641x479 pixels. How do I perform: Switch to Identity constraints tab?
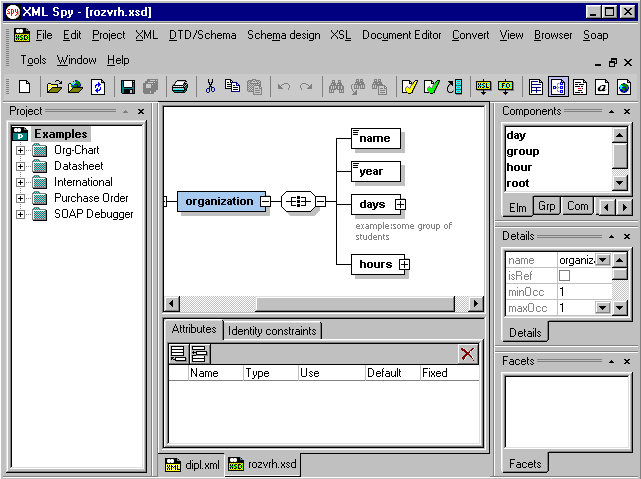point(272,330)
